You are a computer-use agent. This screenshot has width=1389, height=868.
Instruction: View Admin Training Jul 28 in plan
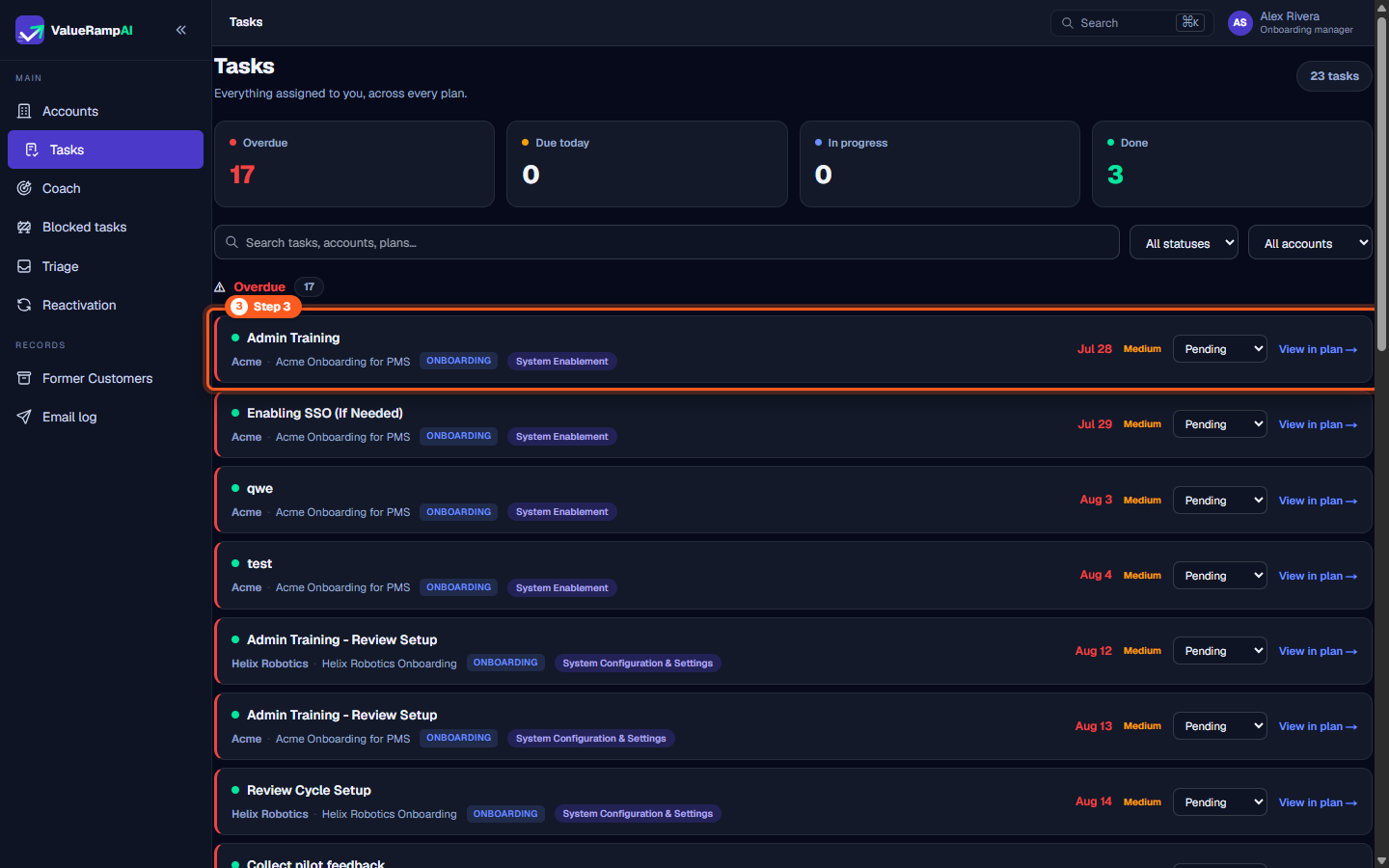[1318, 349]
